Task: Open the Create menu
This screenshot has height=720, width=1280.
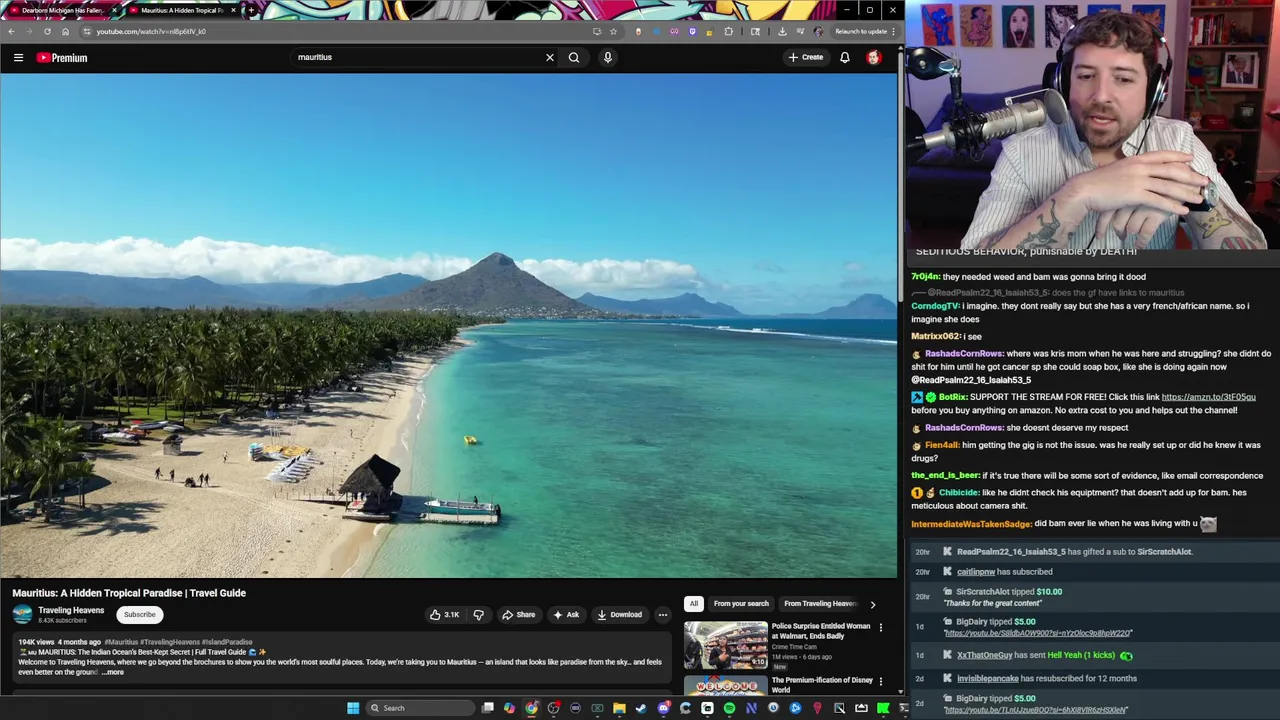Action: [805, 57]
